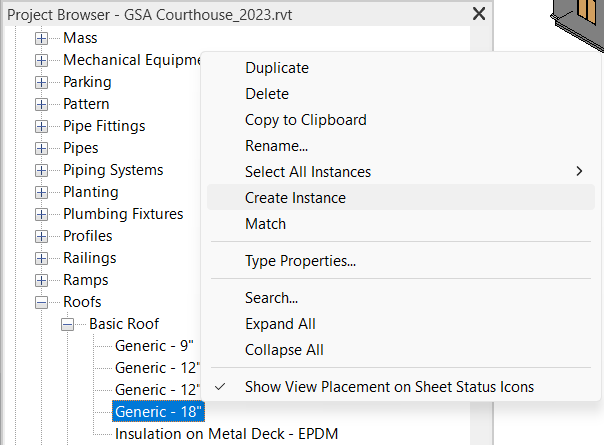The image size is (604, 445).
Task: Toggle Show View Placement on Sheet Status Icons
Action: 389,387
